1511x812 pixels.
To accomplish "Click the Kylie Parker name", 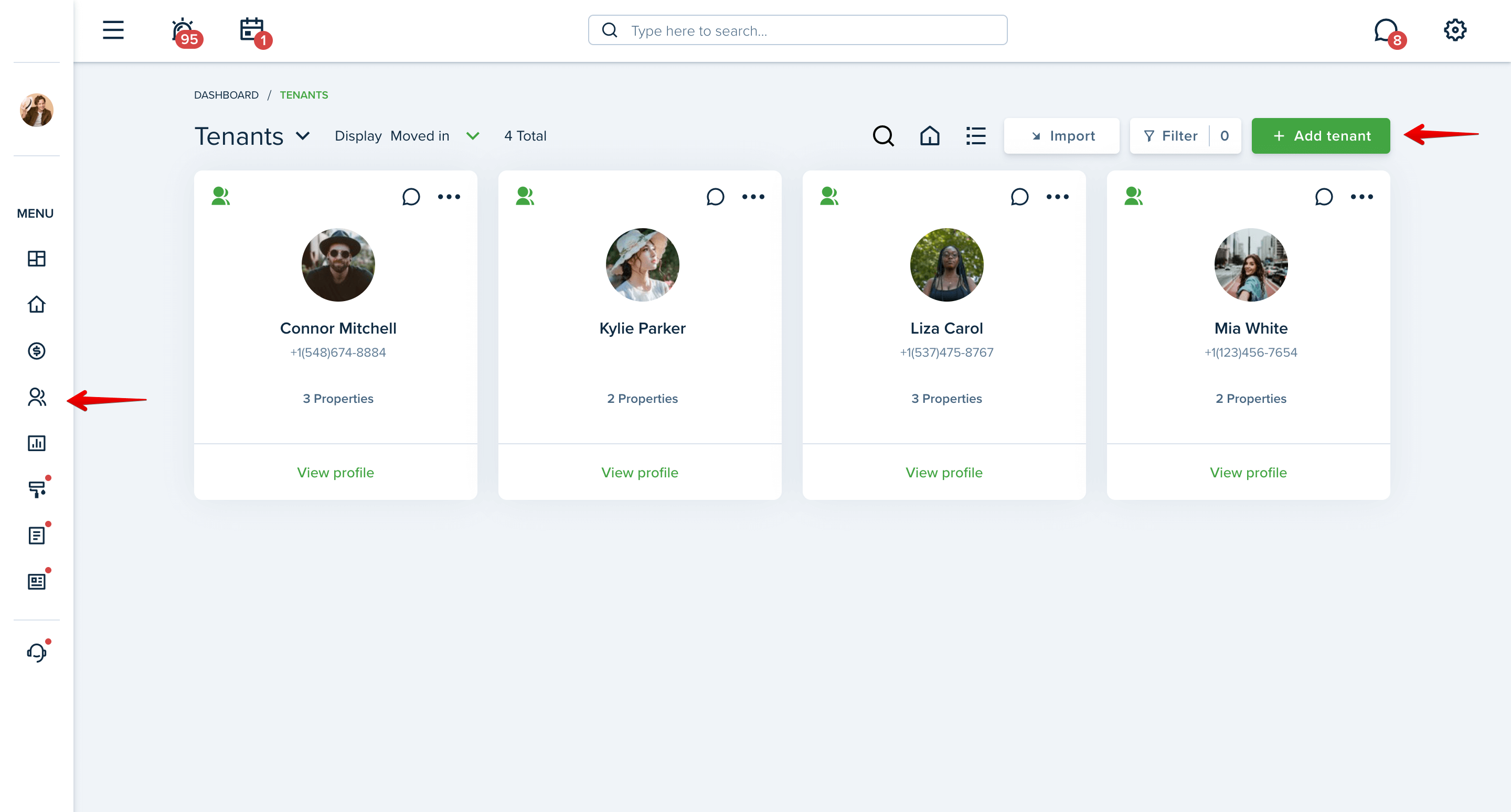I will tap(642, 328).
